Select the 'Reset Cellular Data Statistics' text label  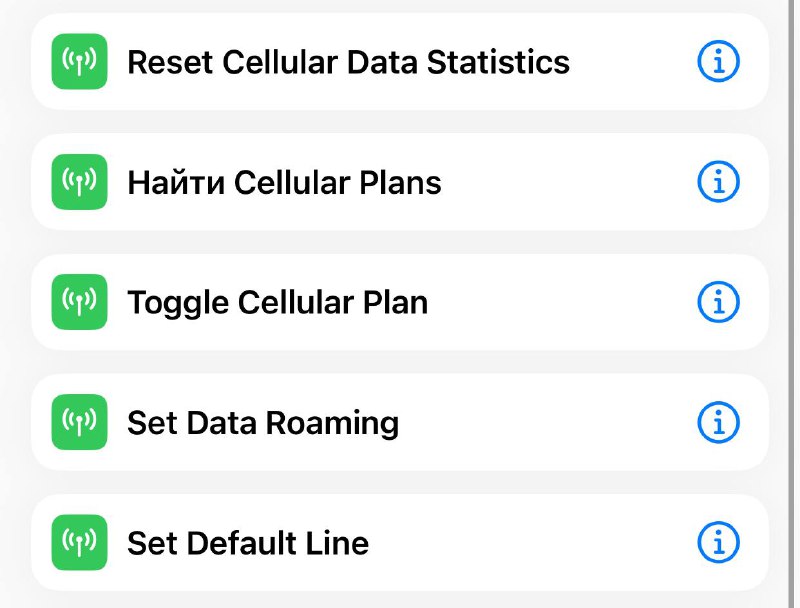348,62
